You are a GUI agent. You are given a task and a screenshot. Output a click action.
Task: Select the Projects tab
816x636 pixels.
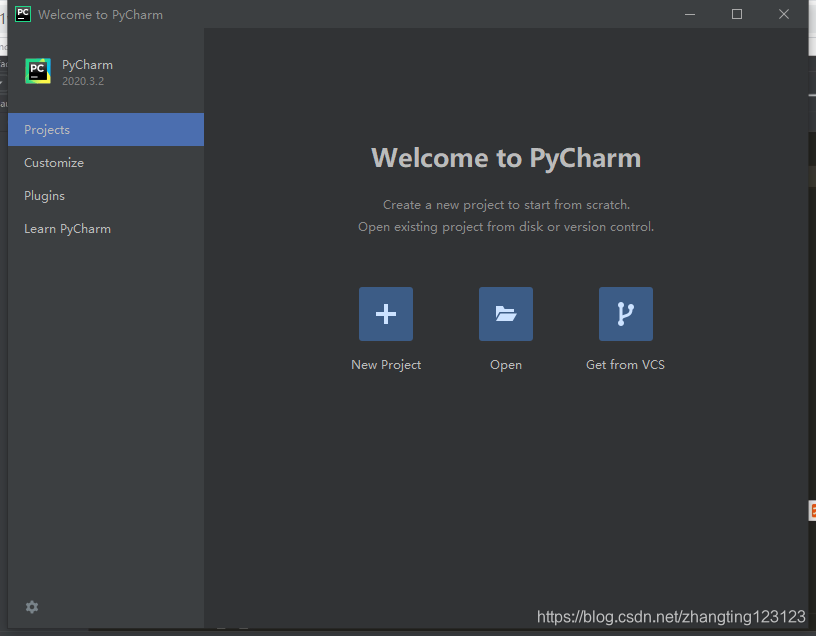coord(106,130)
